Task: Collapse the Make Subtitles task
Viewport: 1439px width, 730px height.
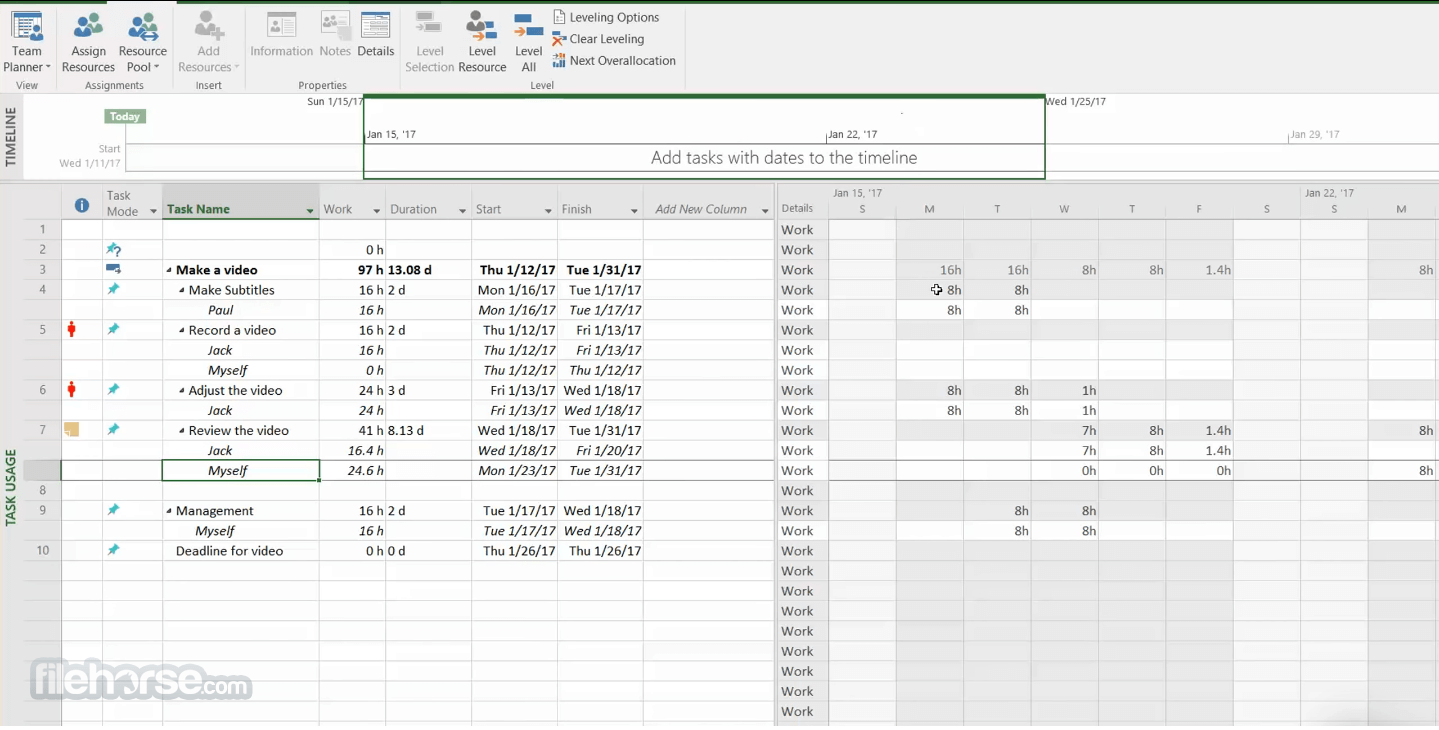Action: pos(182,290)
